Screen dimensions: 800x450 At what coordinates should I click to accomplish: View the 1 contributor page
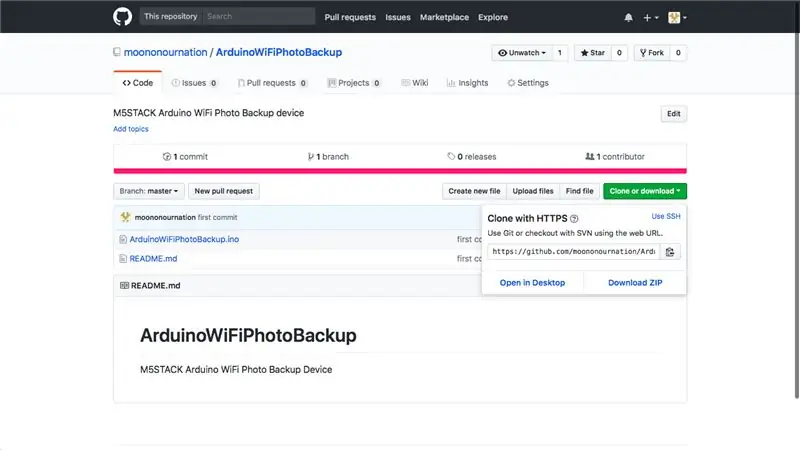pyautogui.click(x=615, y=157)
